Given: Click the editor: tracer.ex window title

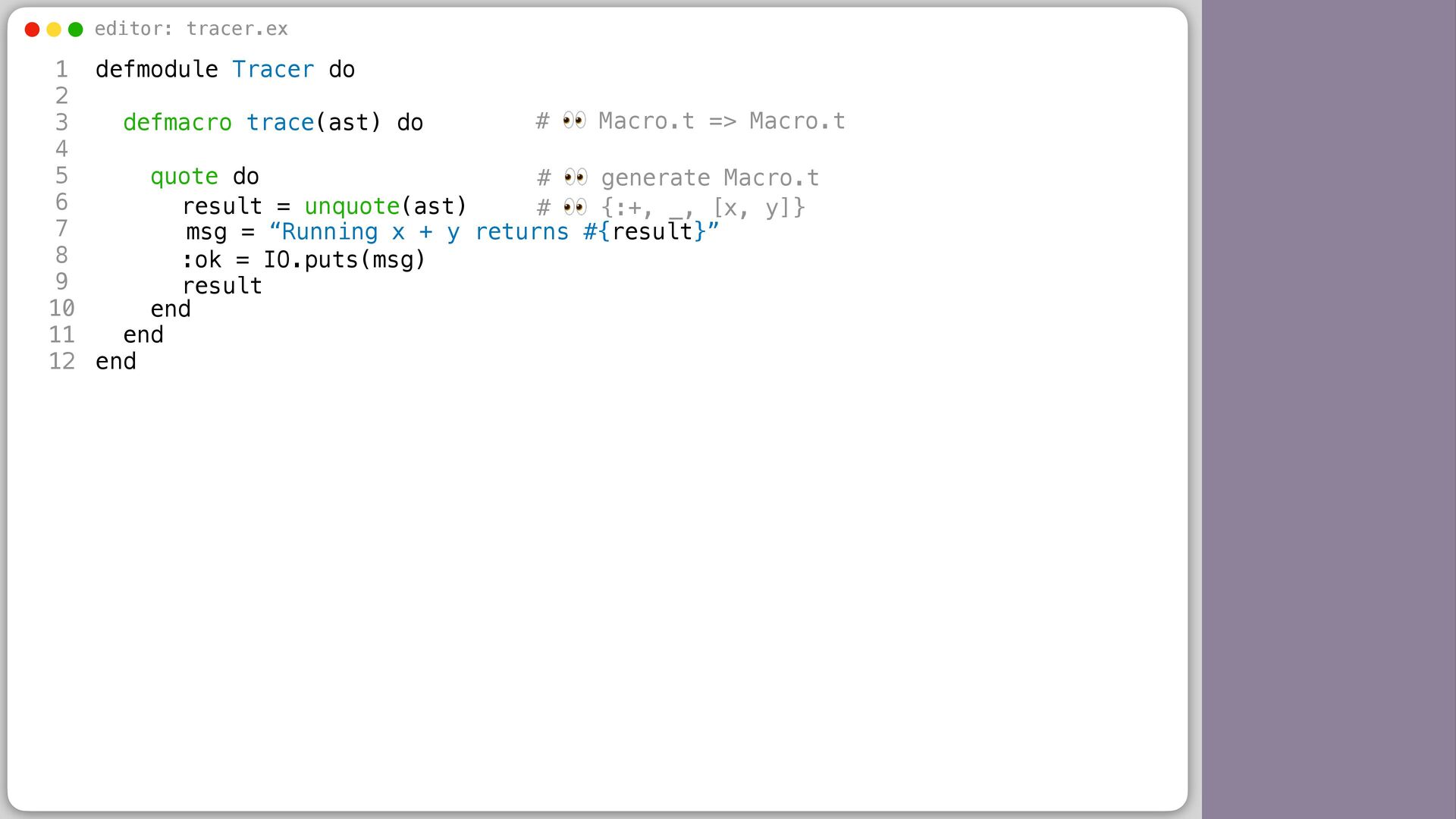Looking at the screenshot, I should [191, 29].
